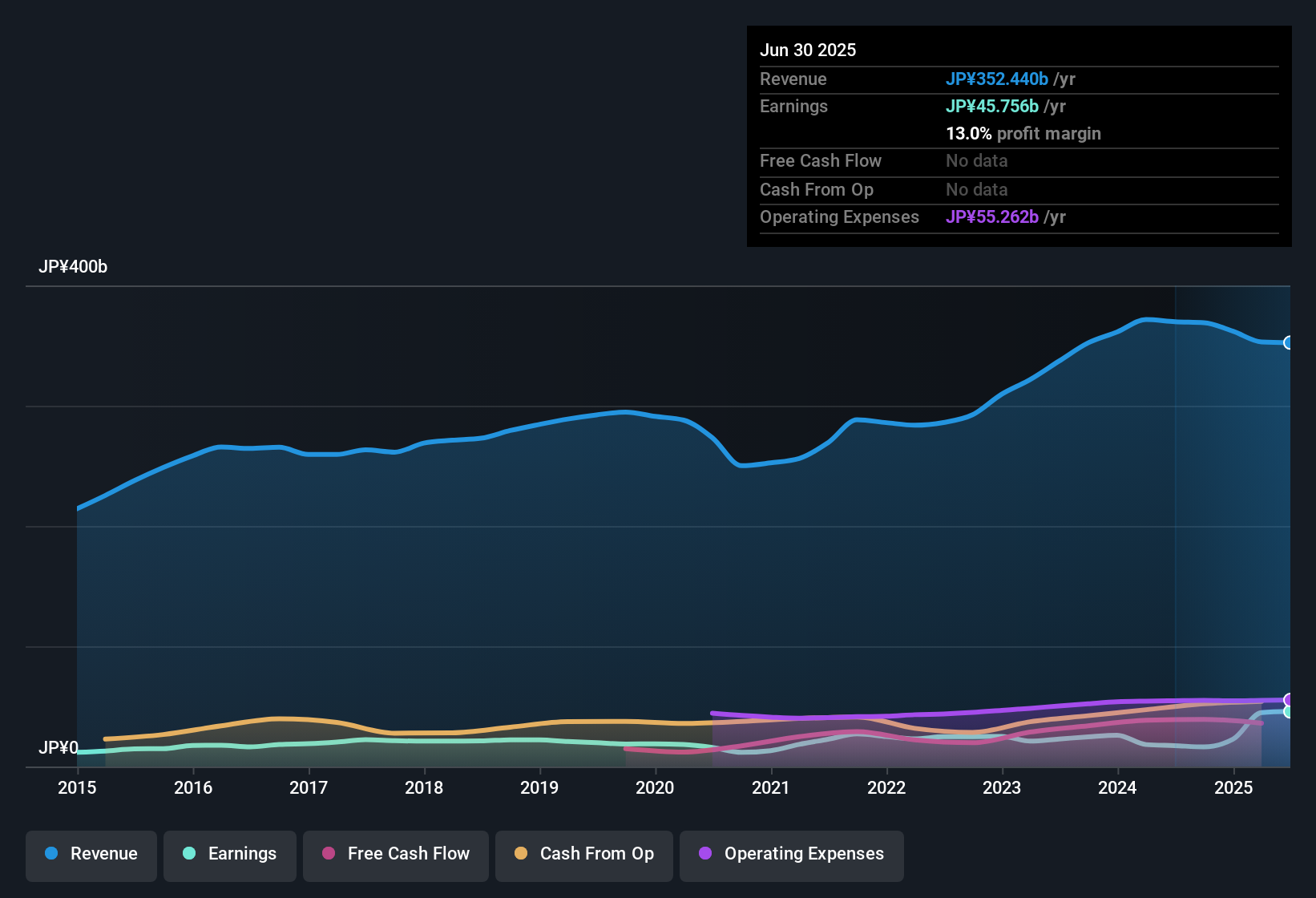
Task: Toggle the Earnings series visibility
Action: (x=230, y=854)
